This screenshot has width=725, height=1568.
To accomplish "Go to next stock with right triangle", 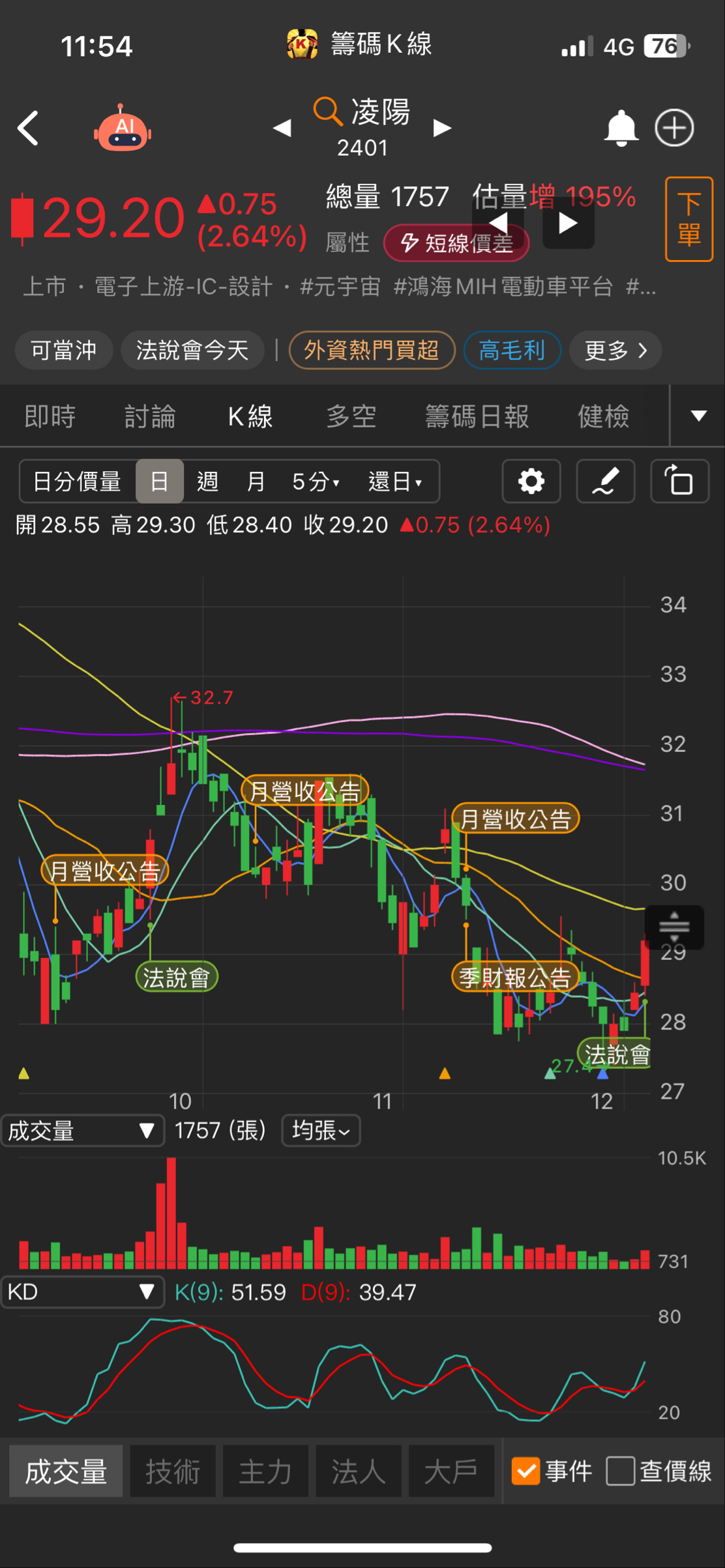I will [x=443, y=128].
